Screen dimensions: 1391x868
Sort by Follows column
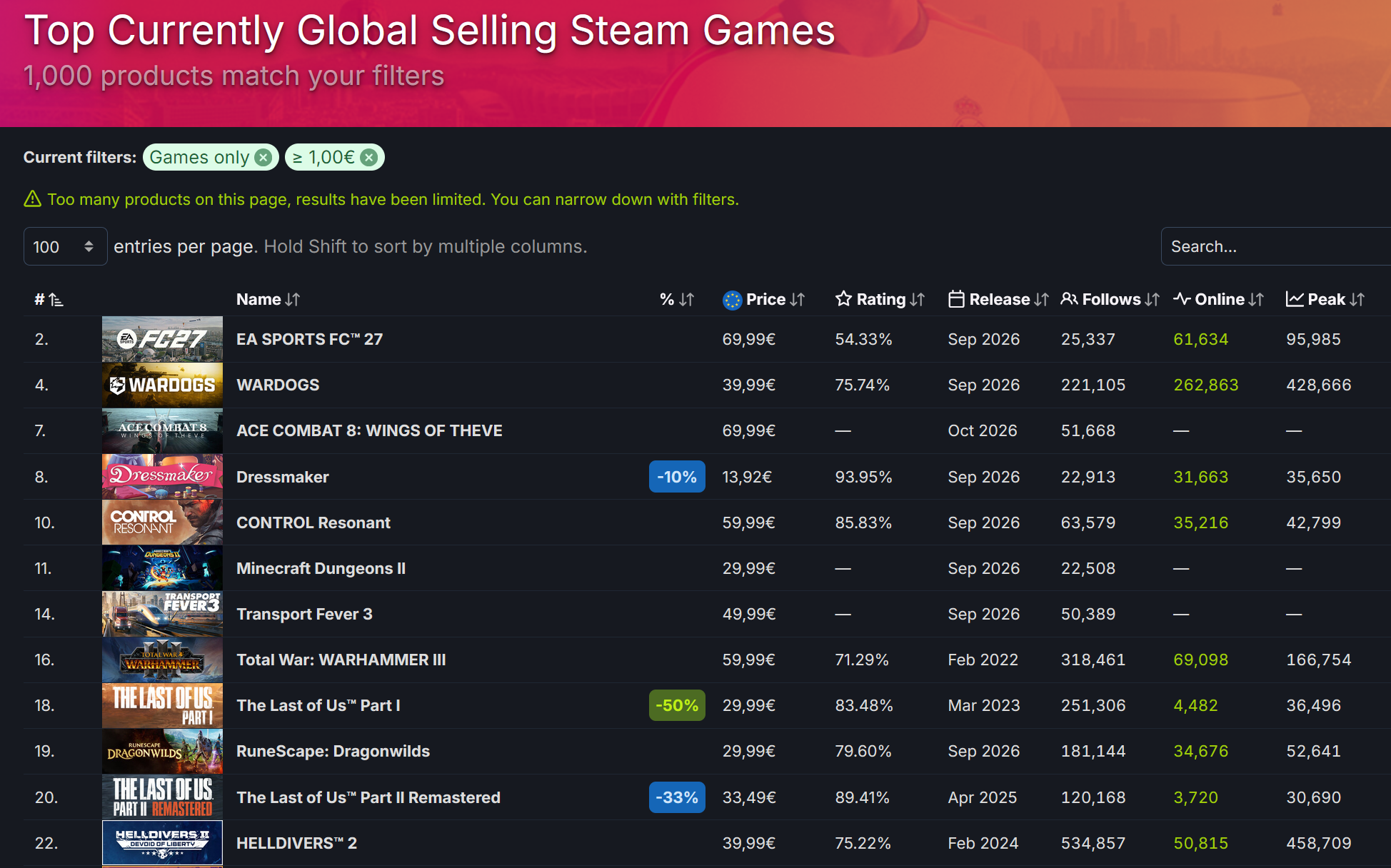1110,300
